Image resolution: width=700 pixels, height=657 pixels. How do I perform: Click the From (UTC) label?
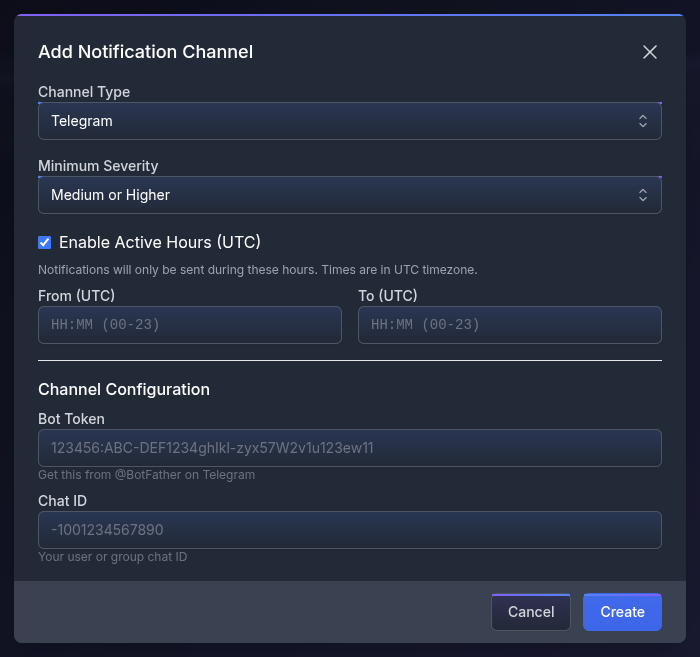tap(76, 296)
